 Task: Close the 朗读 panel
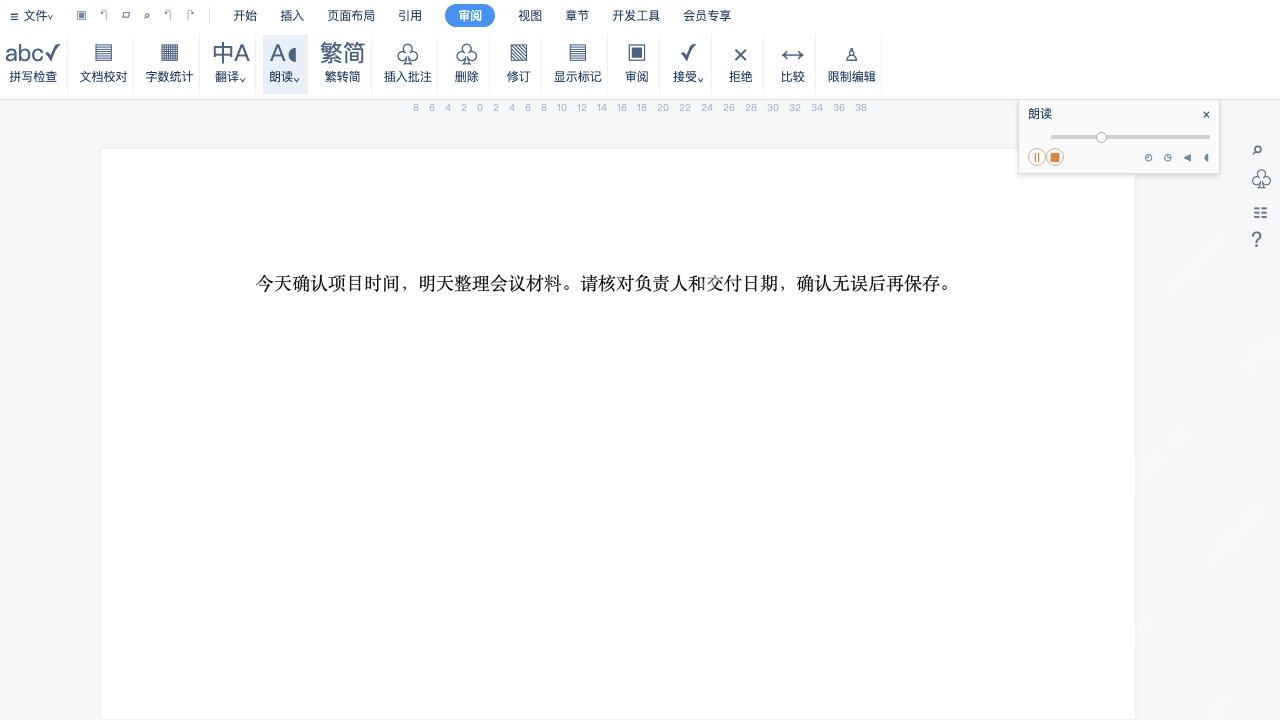click(1206, 115)
